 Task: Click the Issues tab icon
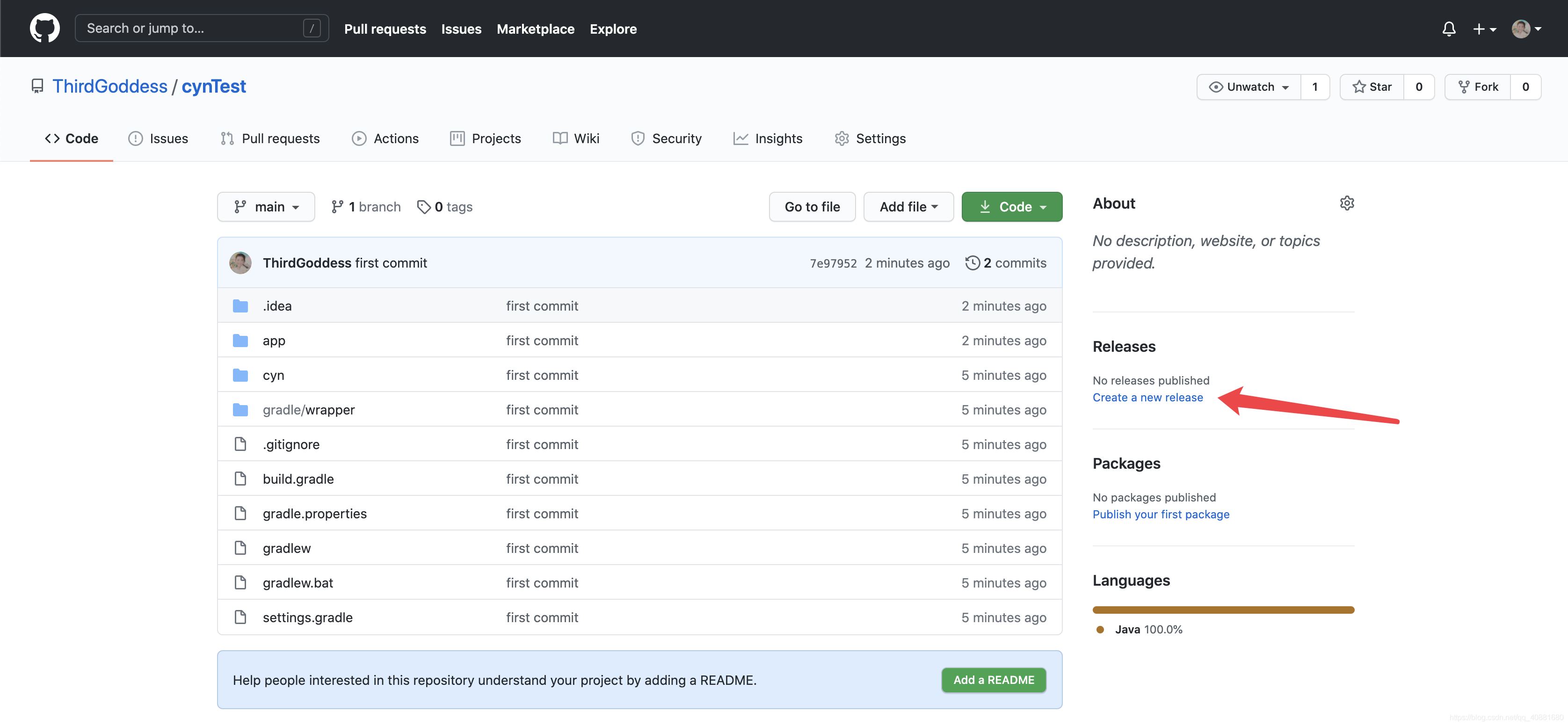tap(135, 138)
